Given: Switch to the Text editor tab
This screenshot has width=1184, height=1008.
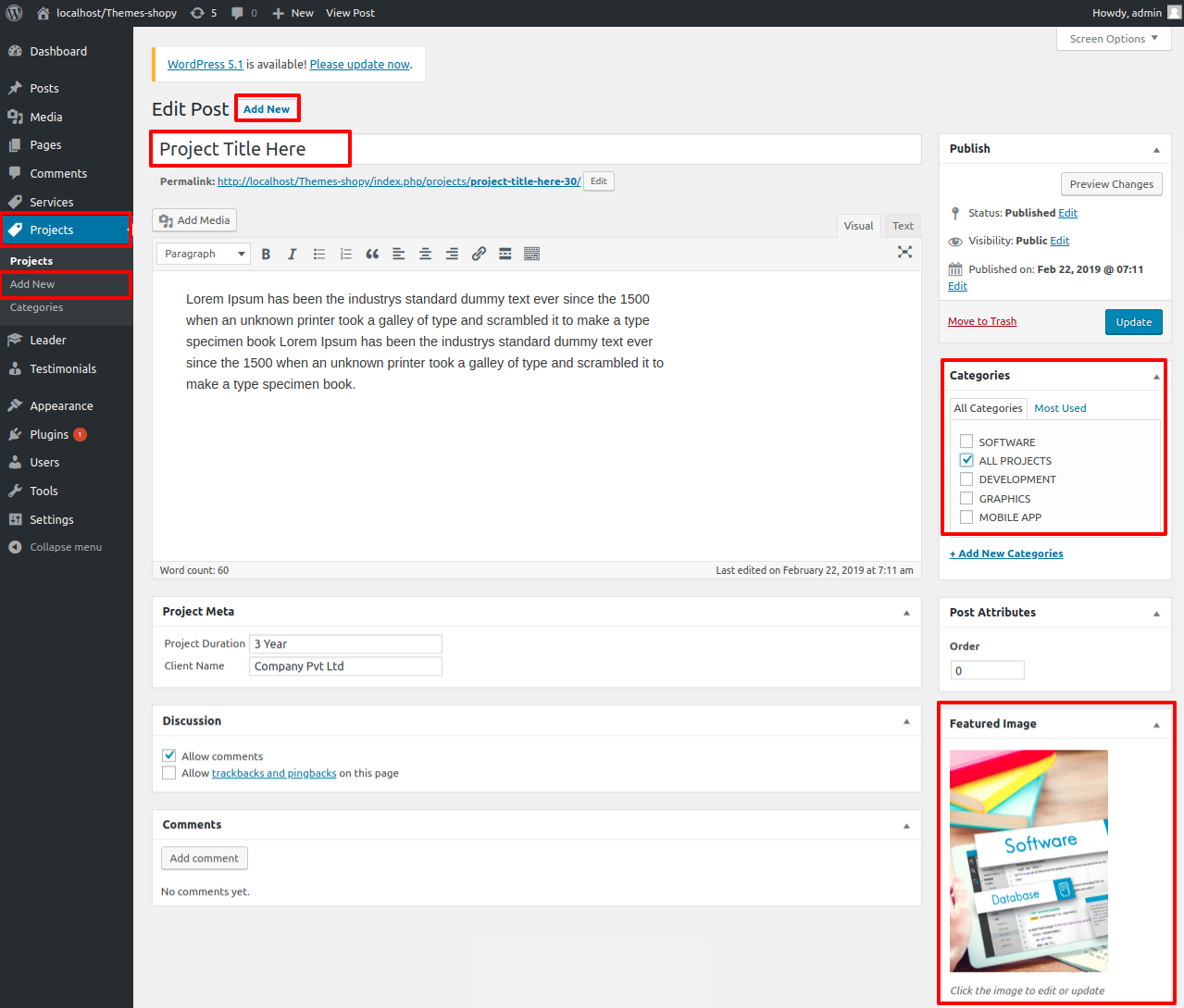Looking at the screenshot, I should (x=903, y=226).
